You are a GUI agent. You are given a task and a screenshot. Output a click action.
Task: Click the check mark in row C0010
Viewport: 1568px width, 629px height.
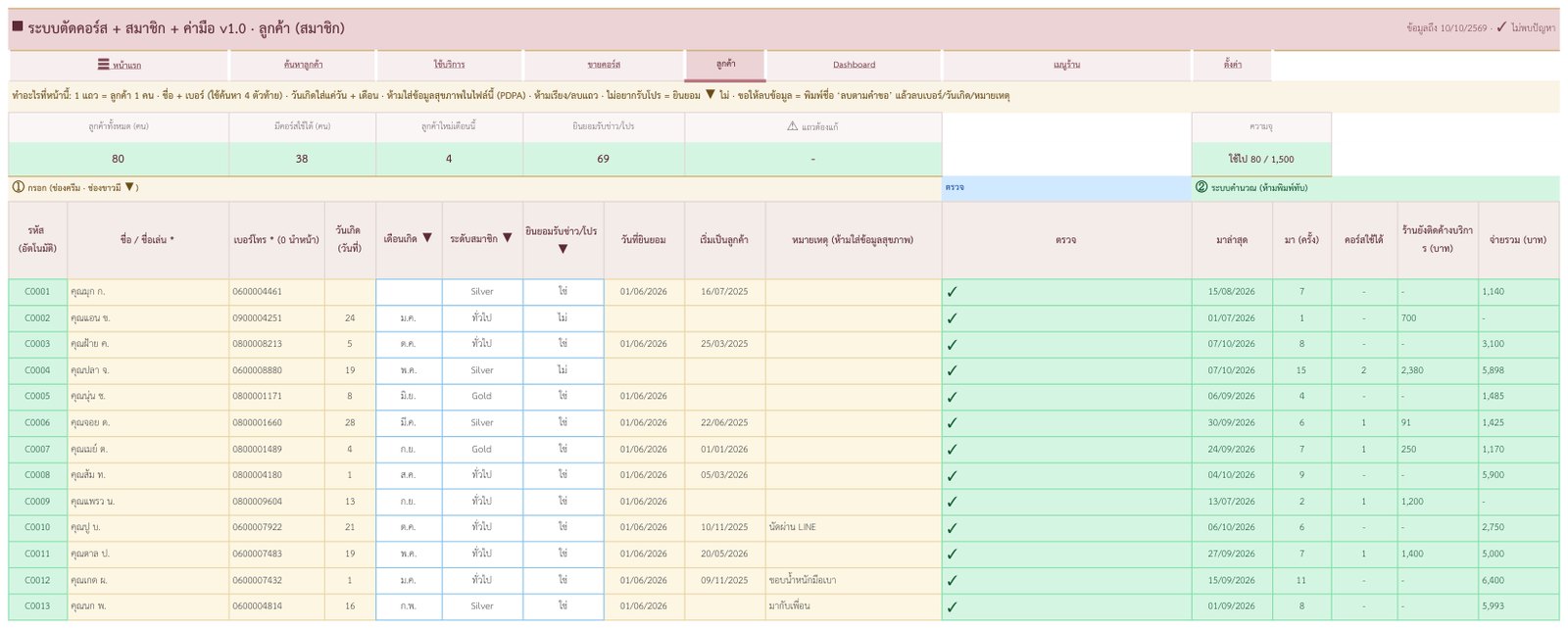click(953, 527)
